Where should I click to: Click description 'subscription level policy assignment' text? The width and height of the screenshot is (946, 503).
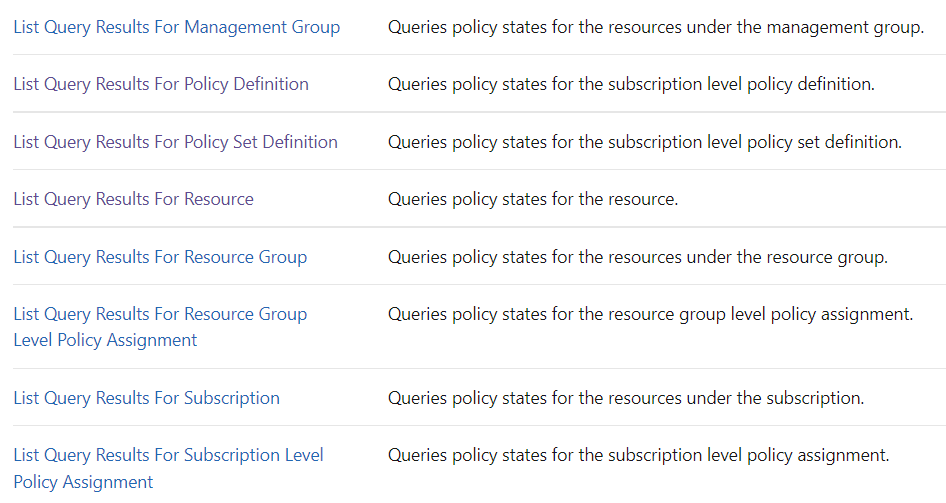click(638, 455)
